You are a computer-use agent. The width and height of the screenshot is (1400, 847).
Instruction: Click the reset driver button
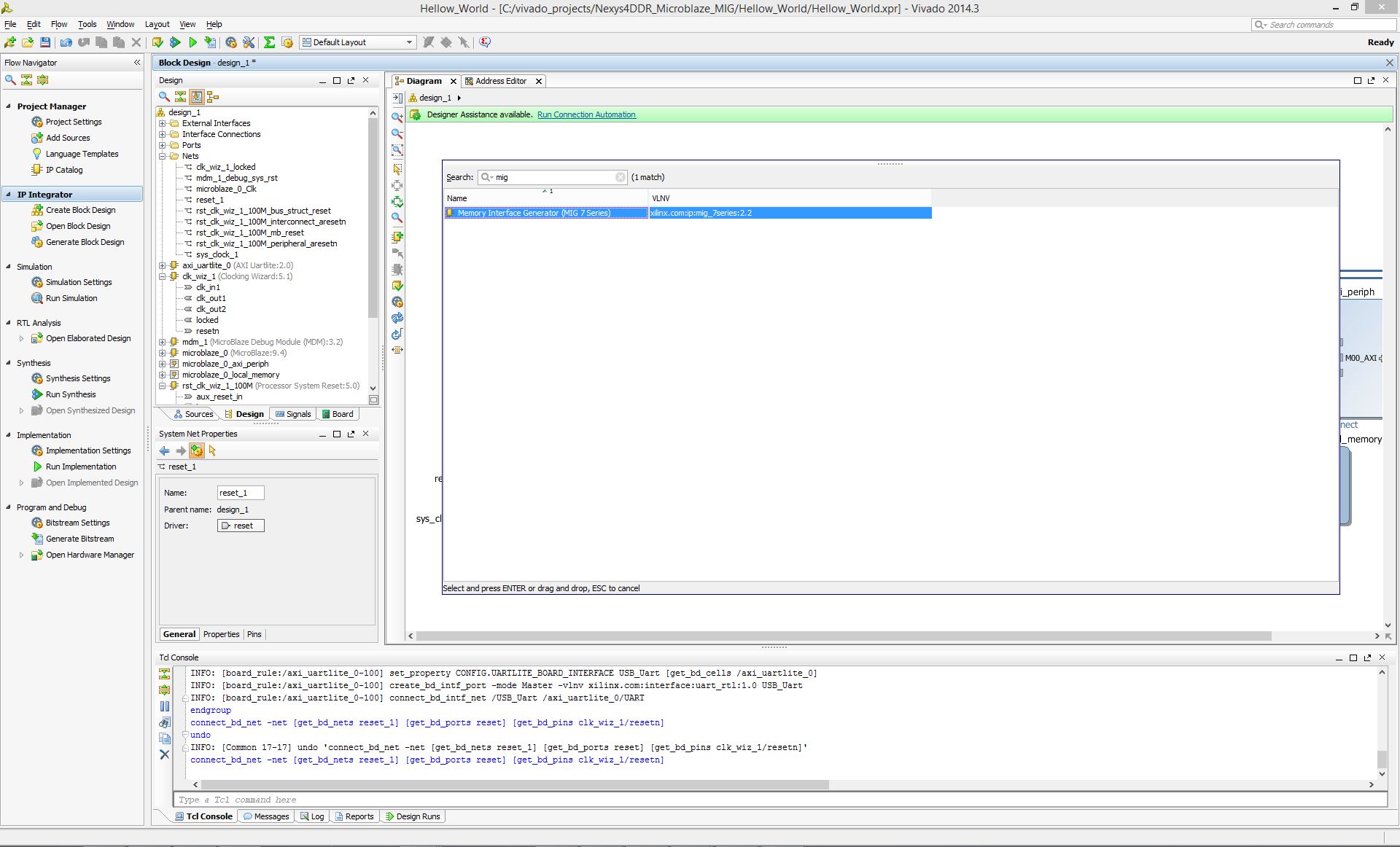[x=241, y=526]
